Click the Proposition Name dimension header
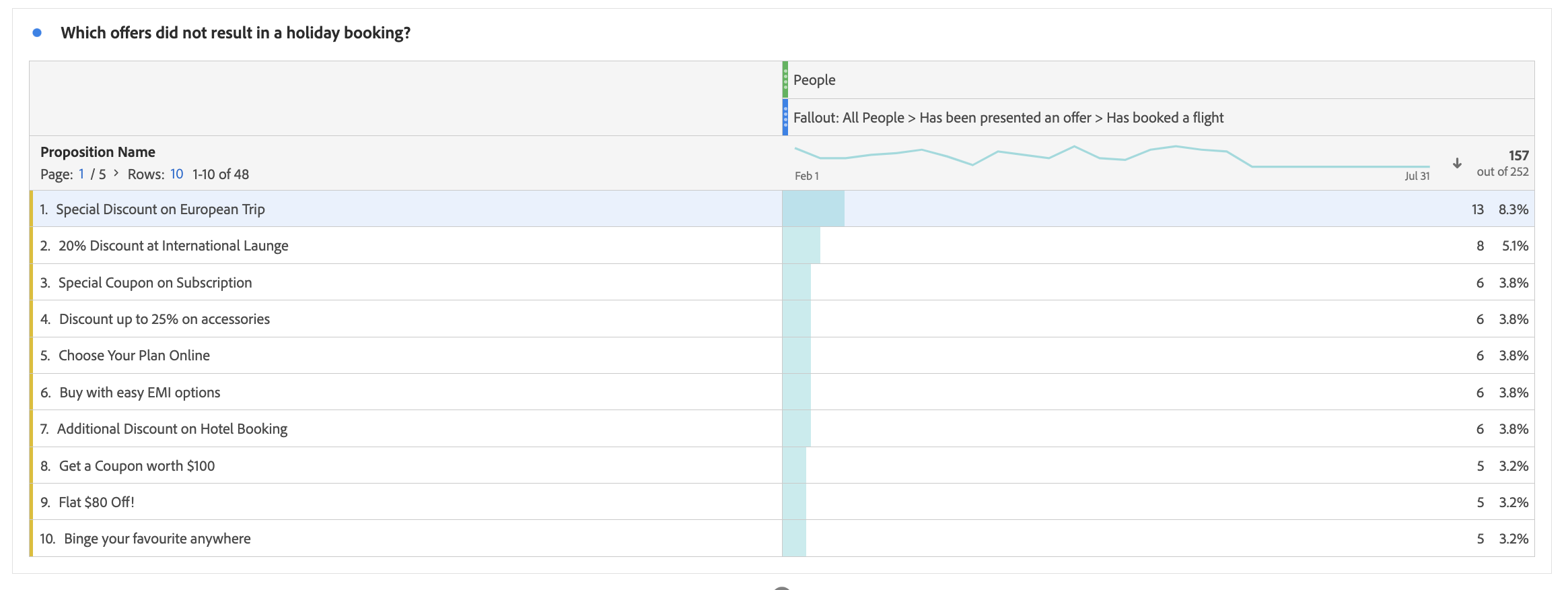Screen dimensions: 1568x590 pyautogui.click(x=98, y=152)
